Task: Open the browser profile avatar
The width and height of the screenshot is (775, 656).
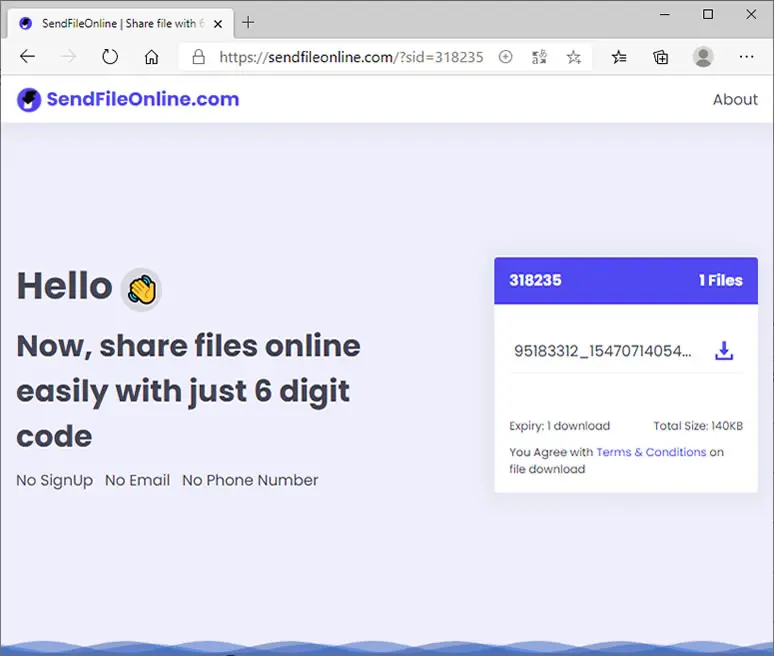Action: tap(703, 57)
